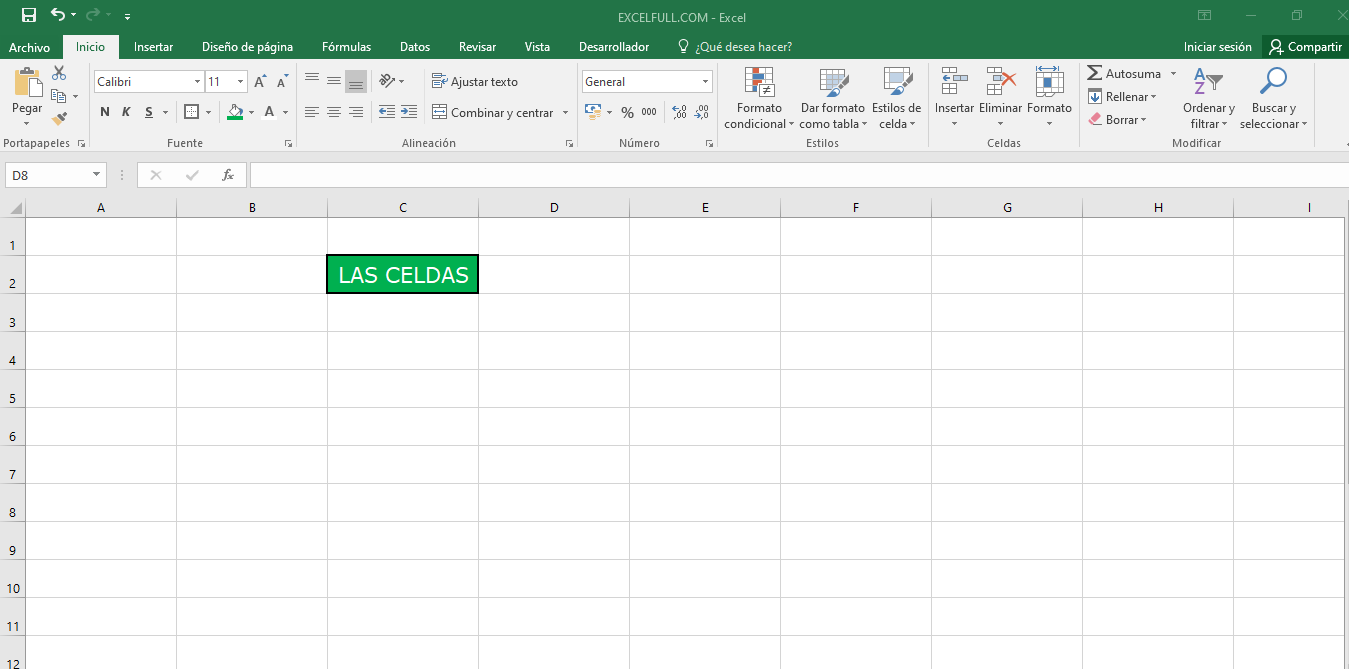Image resolution: width=1349 pixels, height=669 pixels.
Task: Click the Pegar clipboard icon
Action: coord(27,82)
